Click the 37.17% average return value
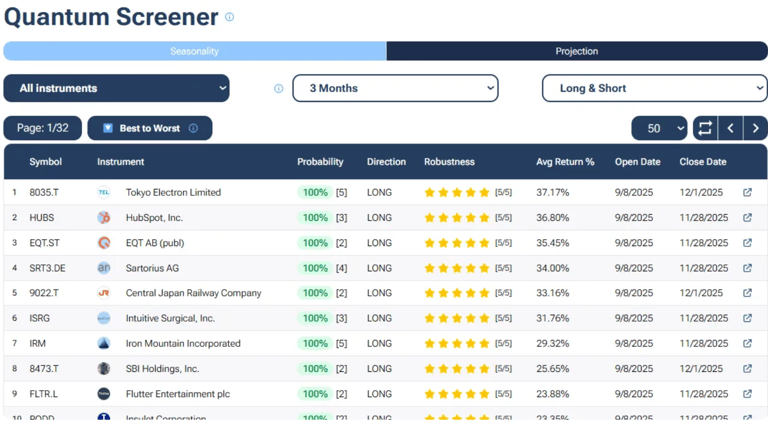Image resolution: width=768 pixels, height=428 pixels. click(x=552, y=192)
